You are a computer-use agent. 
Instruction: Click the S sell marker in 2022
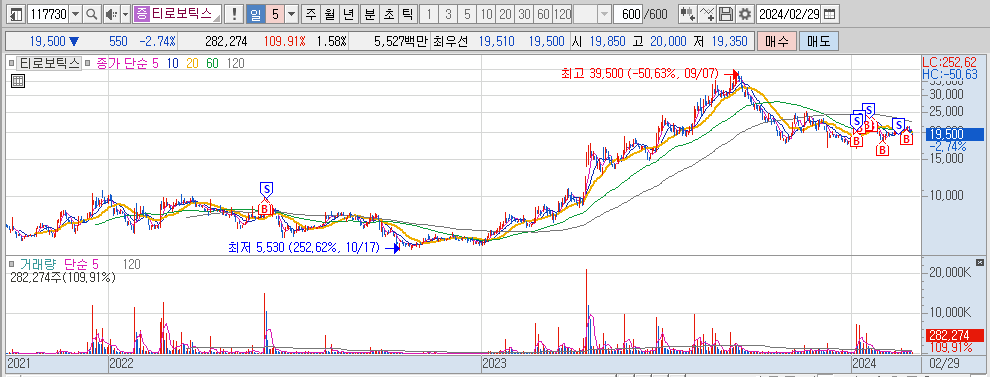[266, 188]
